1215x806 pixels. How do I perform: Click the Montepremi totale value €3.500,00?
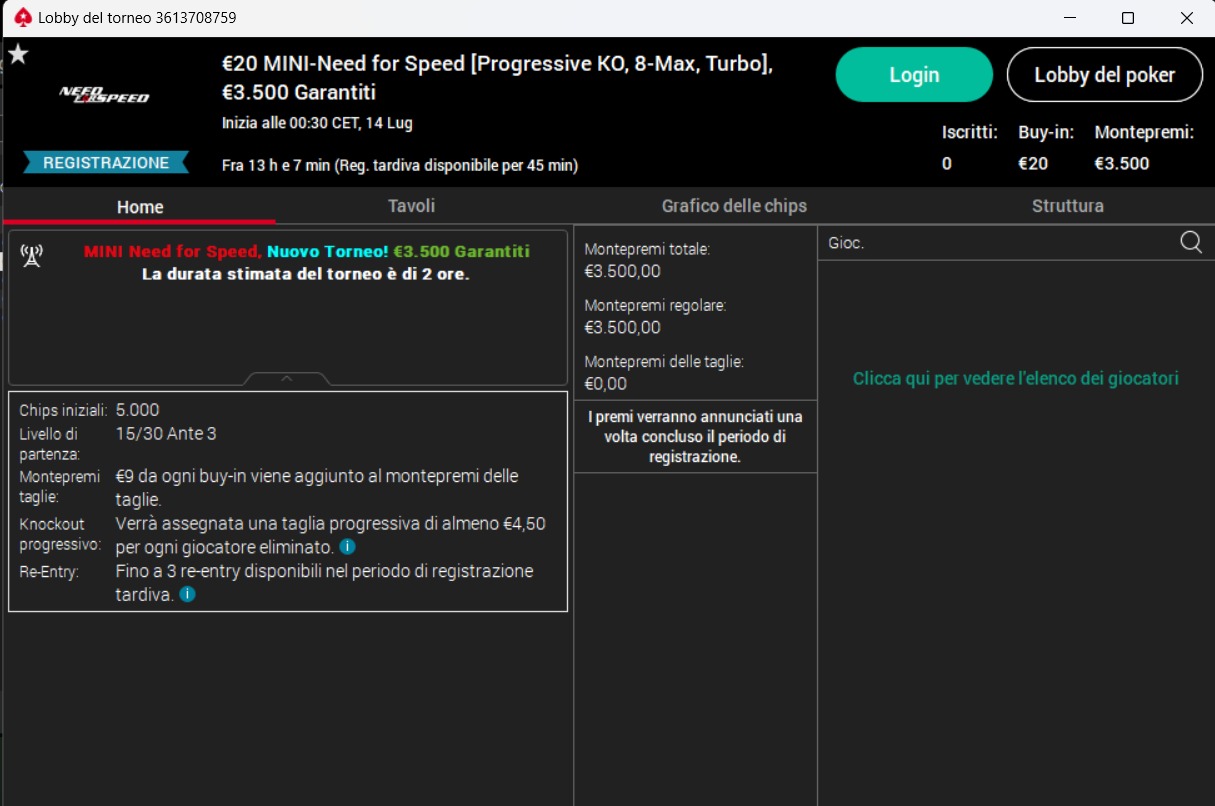[x=623, y=271]
